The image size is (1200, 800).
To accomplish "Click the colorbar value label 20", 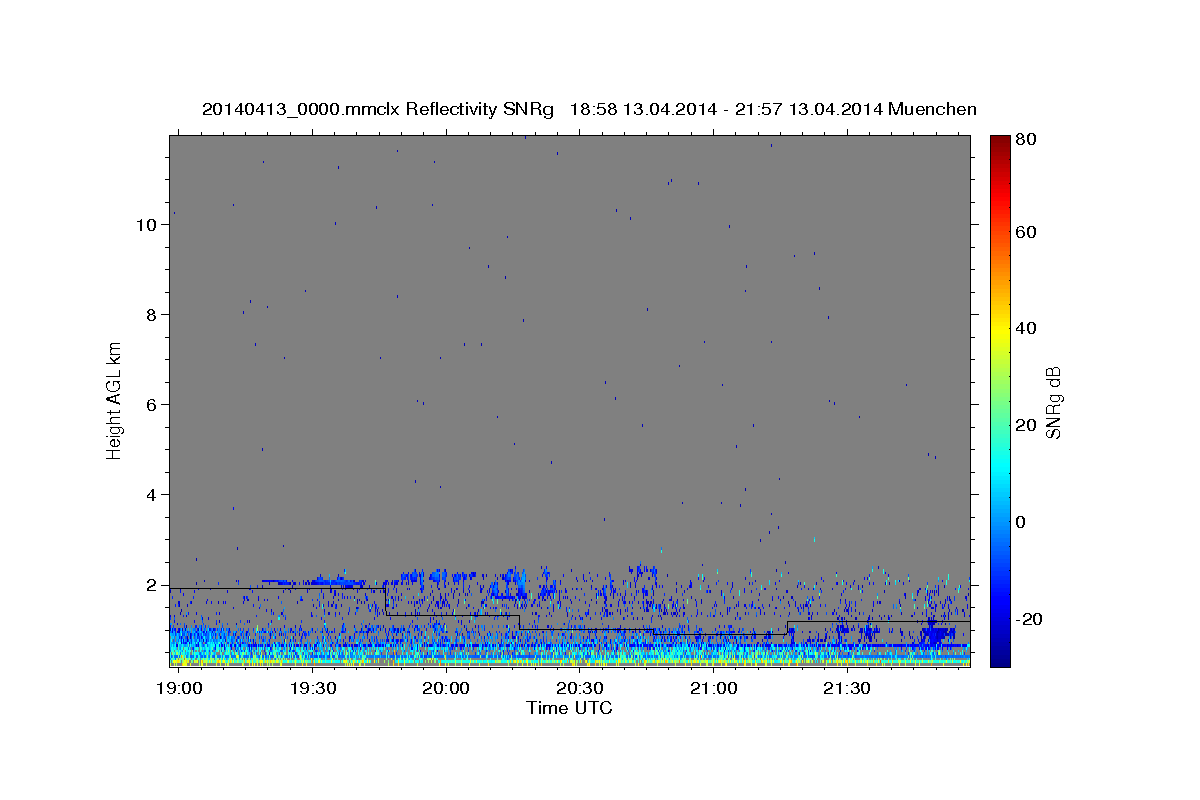I will (1025, 425).
